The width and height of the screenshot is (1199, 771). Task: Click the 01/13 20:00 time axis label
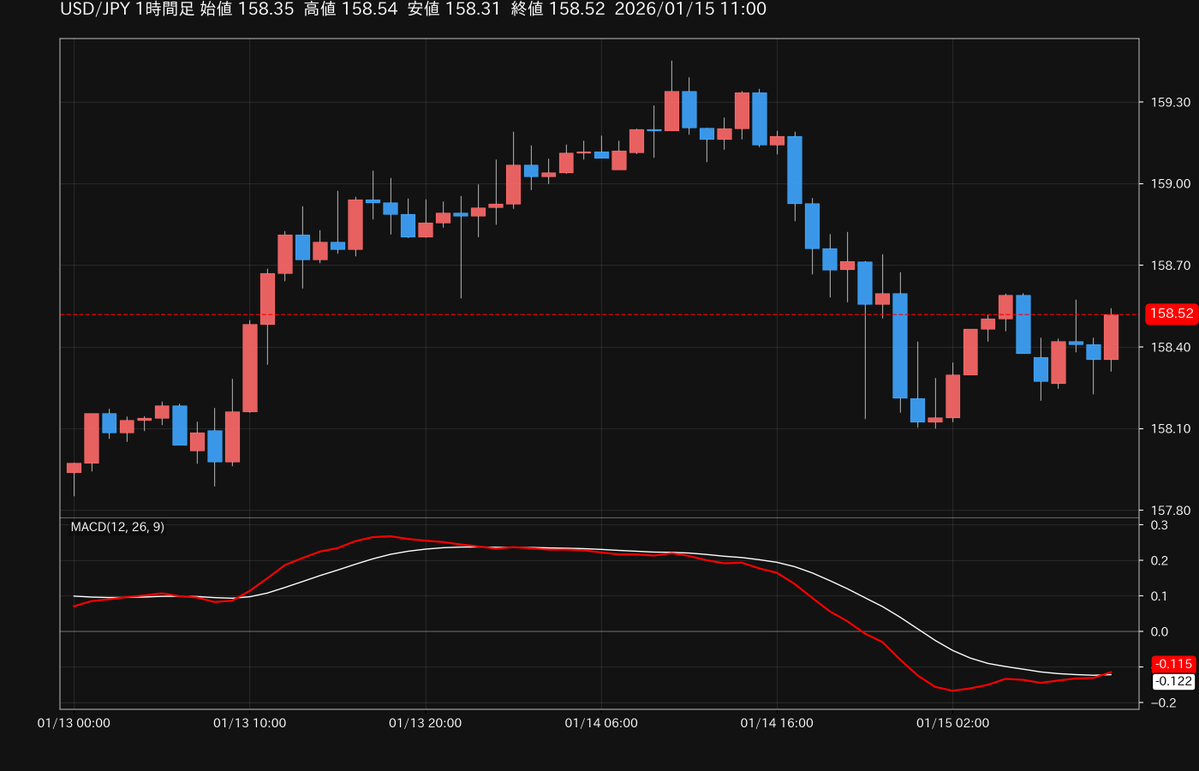pyautogui.click(x=425, y=723)
